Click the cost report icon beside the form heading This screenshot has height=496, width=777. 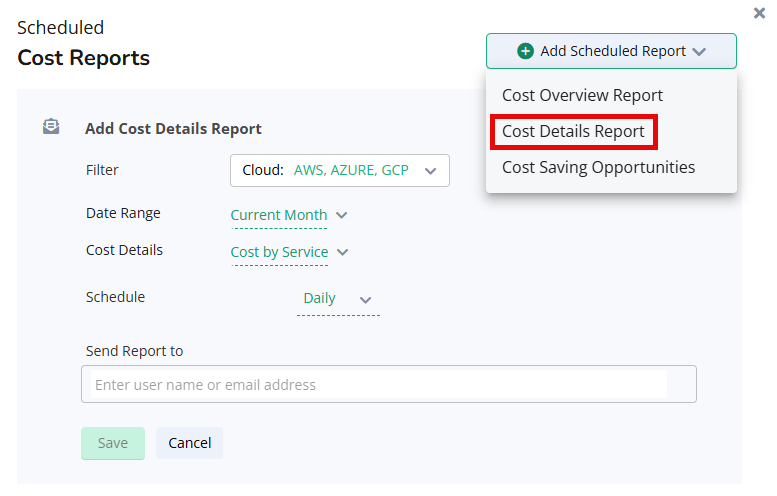click(51, 127)
